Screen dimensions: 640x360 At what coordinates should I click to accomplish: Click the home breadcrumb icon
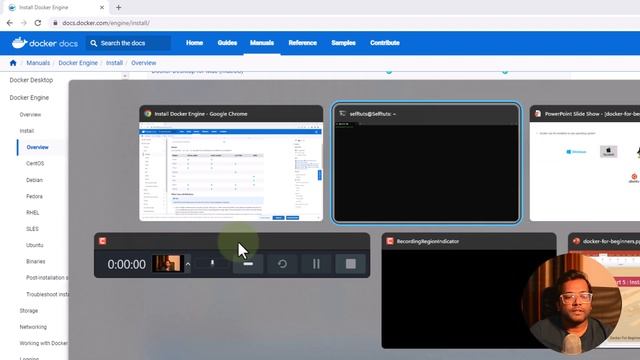pyautogui.click(x=13, y=63)
